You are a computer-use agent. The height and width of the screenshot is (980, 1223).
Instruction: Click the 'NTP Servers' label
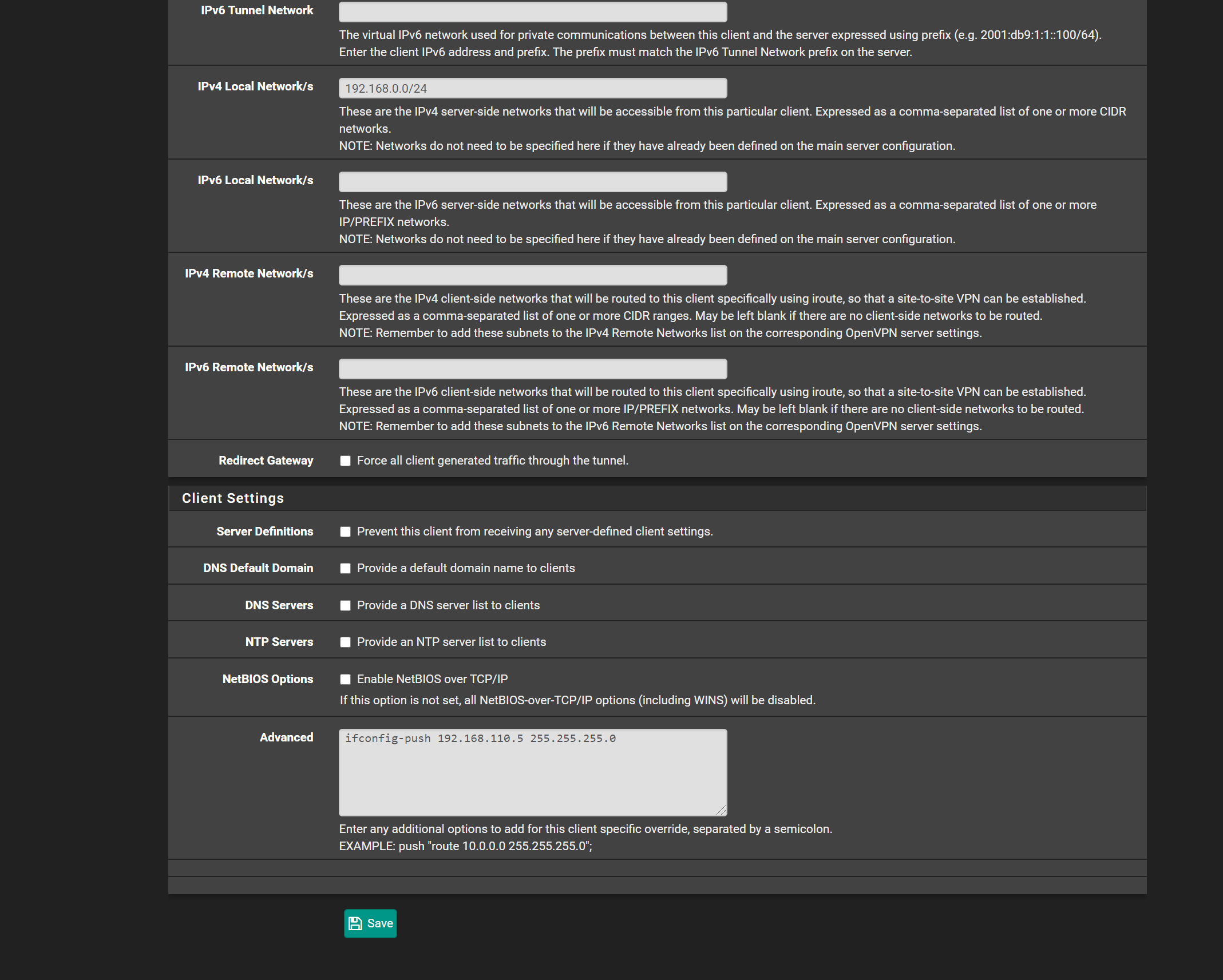click(x=279, y=642)
